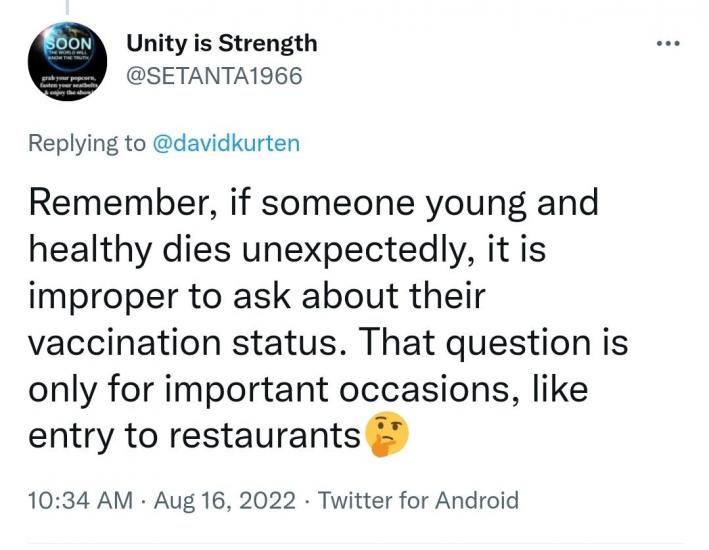Visit the @SETANTA1966 handle profile
This screenshot has width=709, height=550.
tap(213, 76)
